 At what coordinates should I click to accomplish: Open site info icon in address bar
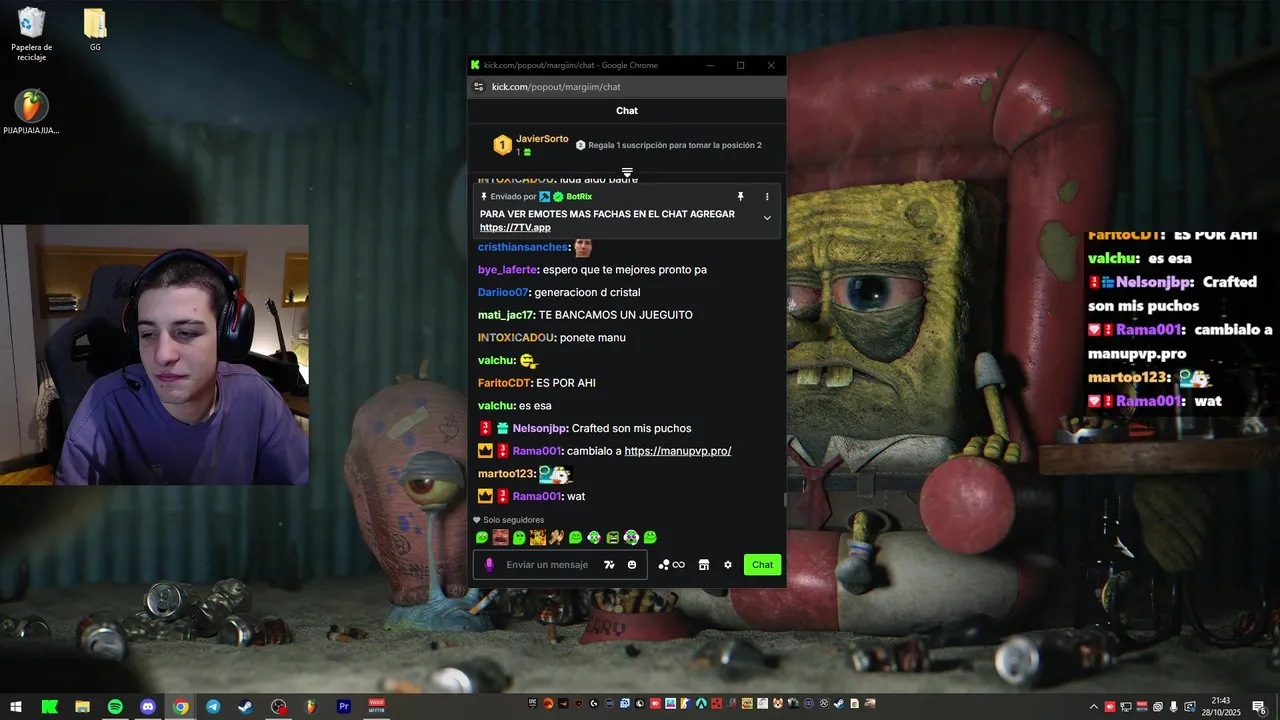[479, 87]
